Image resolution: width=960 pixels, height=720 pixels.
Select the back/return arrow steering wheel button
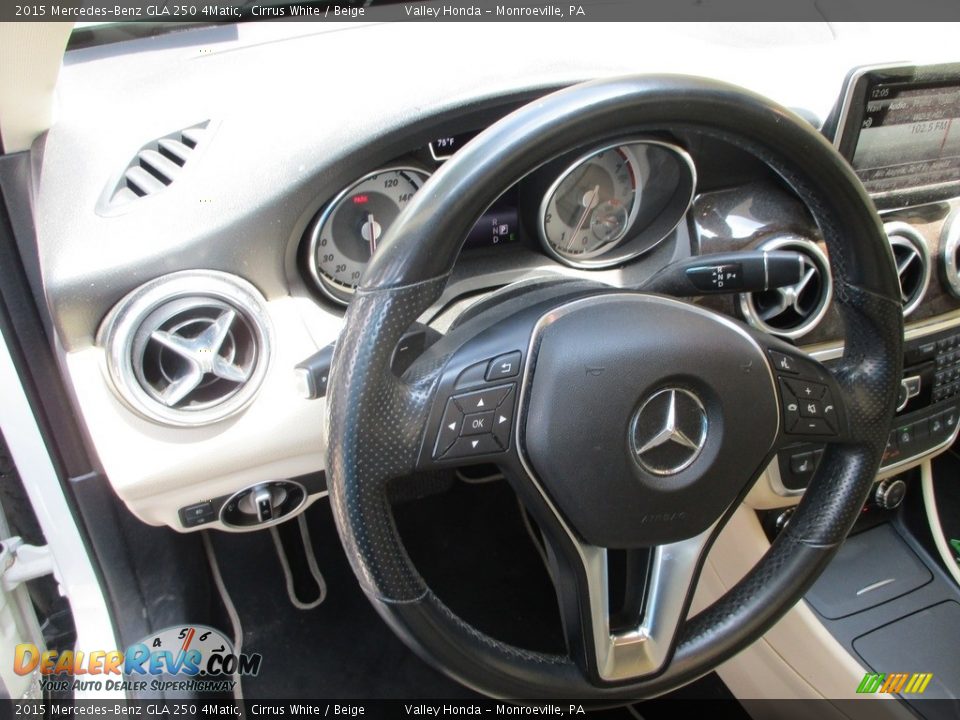[504, 366]
